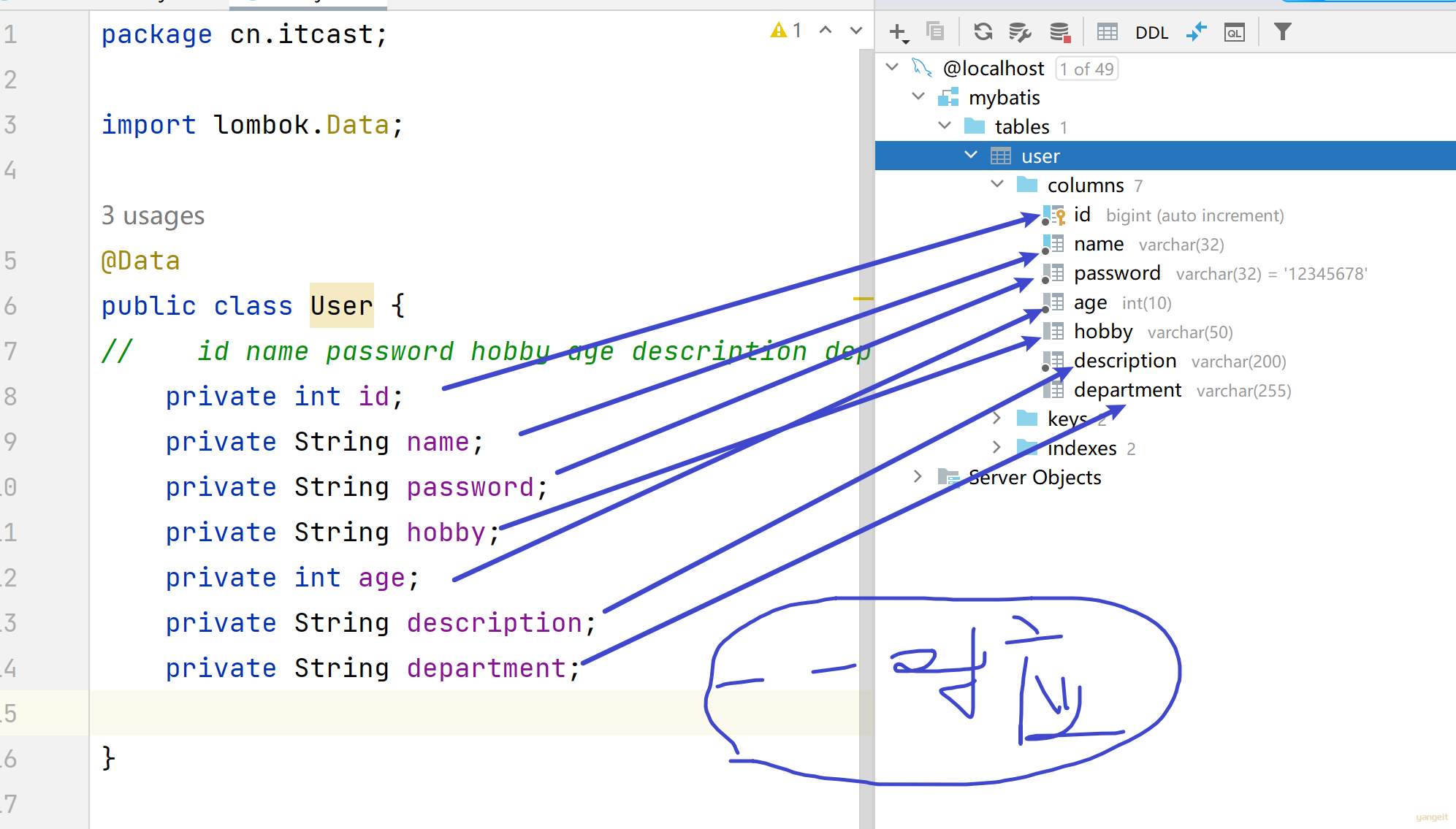The height and width of the screenshot is (829, 1456).
Task: Select the tables folder row
Action: click(1165, 127)
